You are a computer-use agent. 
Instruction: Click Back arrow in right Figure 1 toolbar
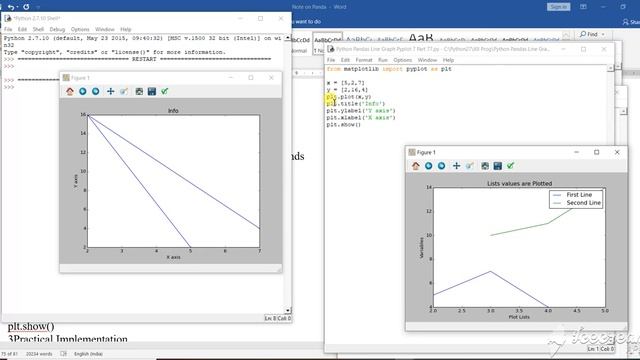tap(429, 166)
